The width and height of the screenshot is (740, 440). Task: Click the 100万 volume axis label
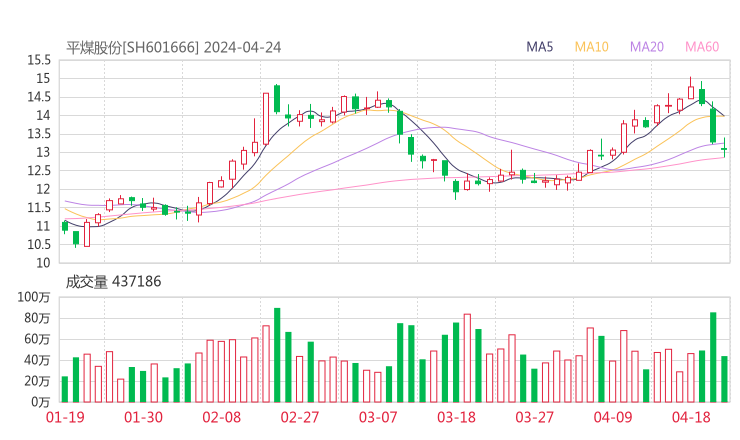tap(34, 297)
